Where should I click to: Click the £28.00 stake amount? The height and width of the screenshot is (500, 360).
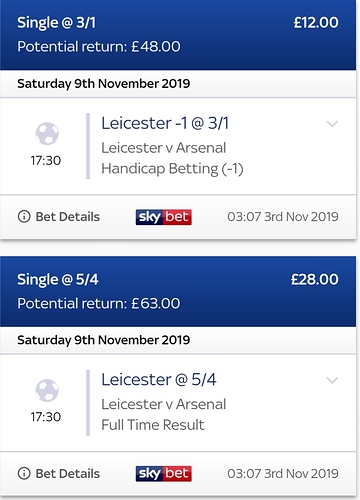(x=315, y=279)
